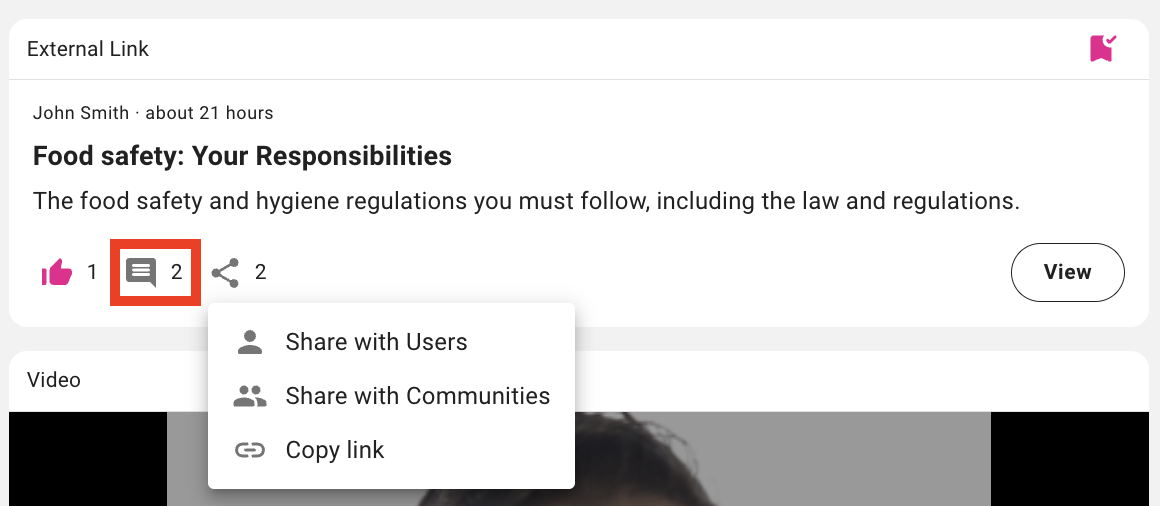This screenshot has width=1160, height=506.
Task: Click the "about 21 hours" timestamp
Action: point(209,113)
